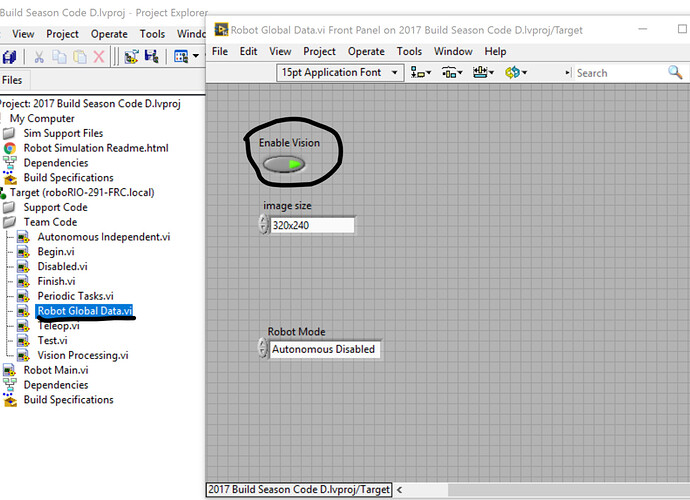The height and width of the screenshot is (500, 690).
Task: Click the 2017 Build Season Code D.lvproj/Target context label
Action: [x=299, y=489]
